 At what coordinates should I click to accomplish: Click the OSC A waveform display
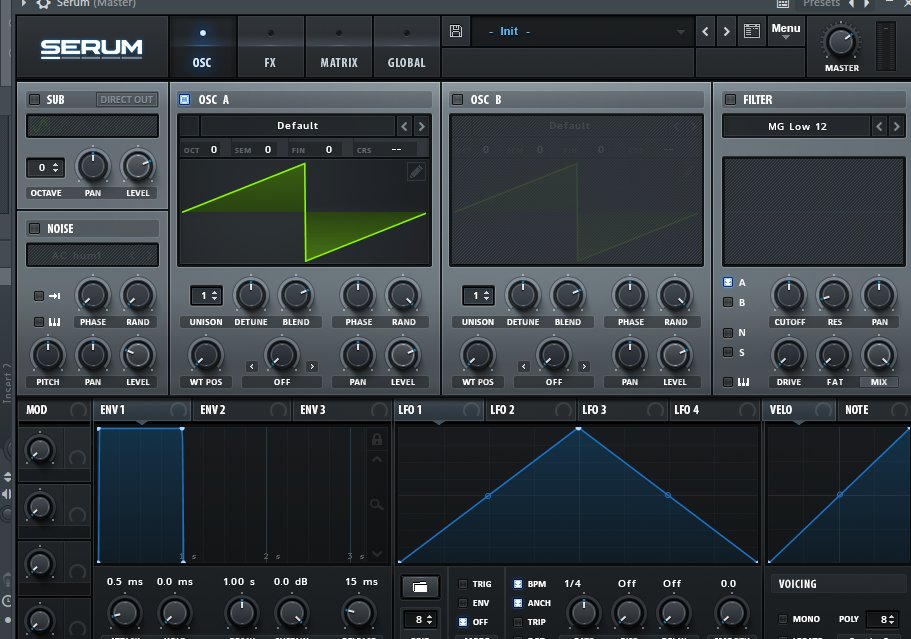click(x=304, y=212)
